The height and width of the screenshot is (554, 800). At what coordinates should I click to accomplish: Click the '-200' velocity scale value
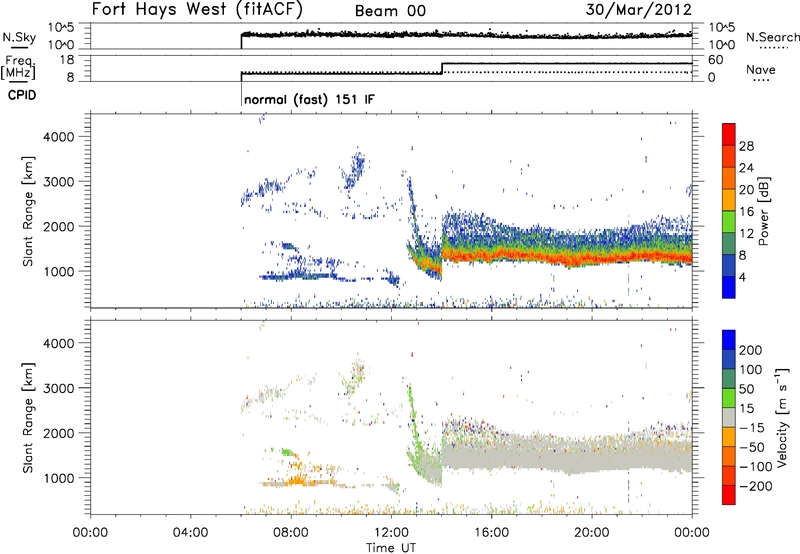click(755, 486)
